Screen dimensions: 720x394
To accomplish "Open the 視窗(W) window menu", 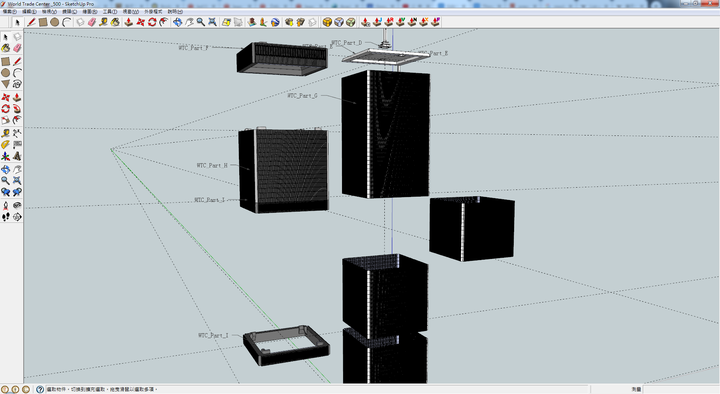I will (x=130, y=11).
